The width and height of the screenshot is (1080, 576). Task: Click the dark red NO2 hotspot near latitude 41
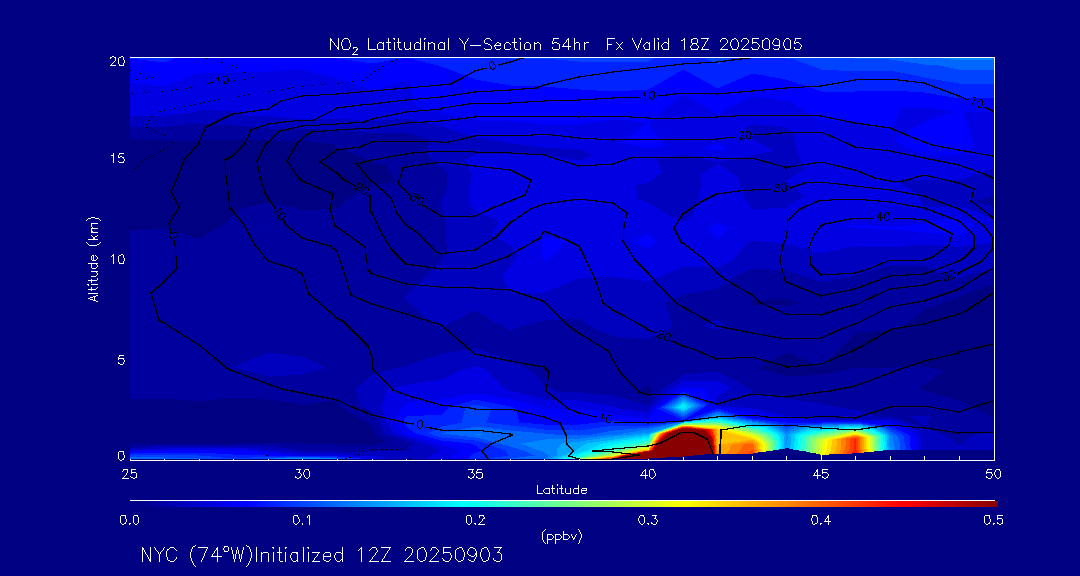click(681, 442)
